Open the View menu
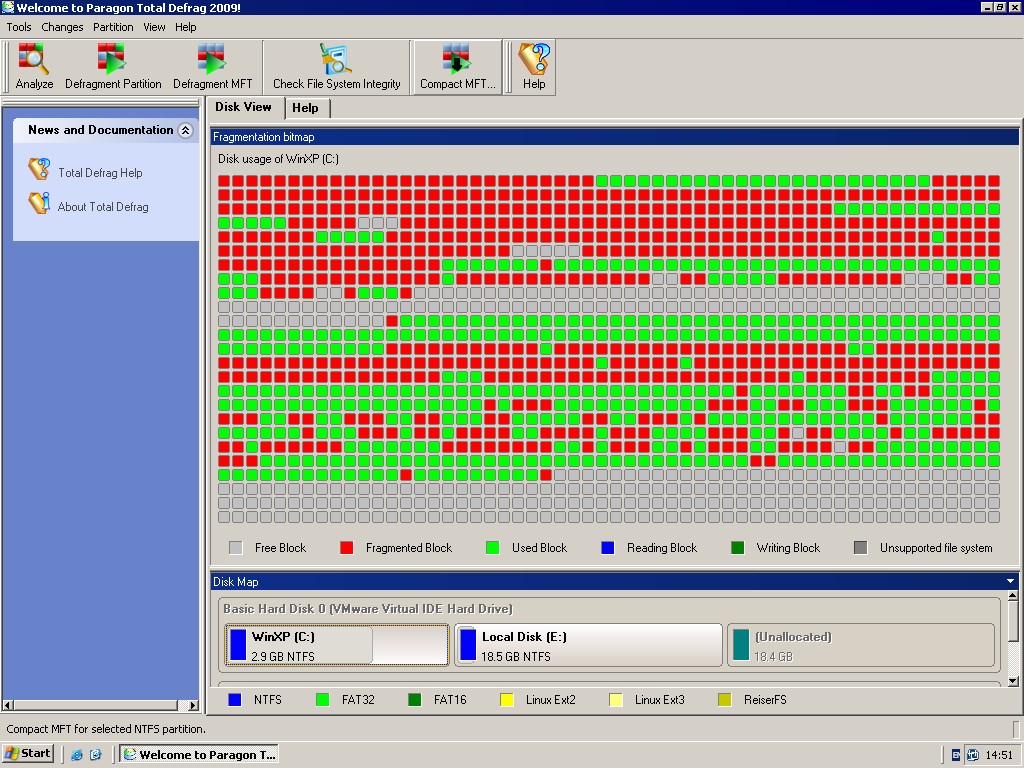The height and width of the screenshot is (768, 1024). coord(154,27)
